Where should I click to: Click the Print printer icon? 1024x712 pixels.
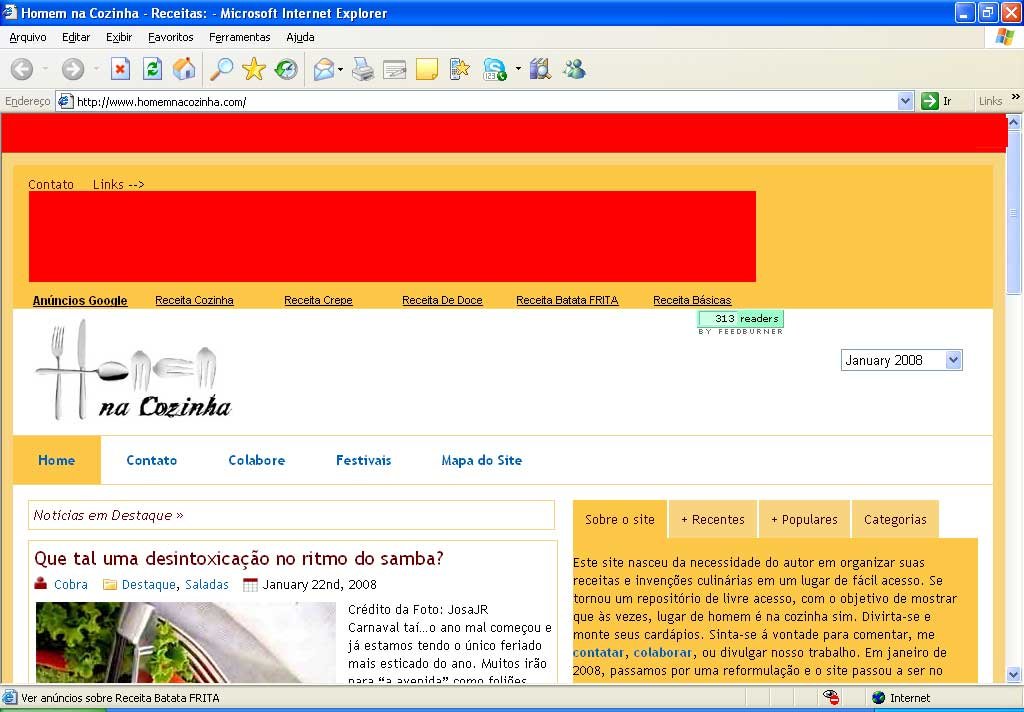point(363,69)
